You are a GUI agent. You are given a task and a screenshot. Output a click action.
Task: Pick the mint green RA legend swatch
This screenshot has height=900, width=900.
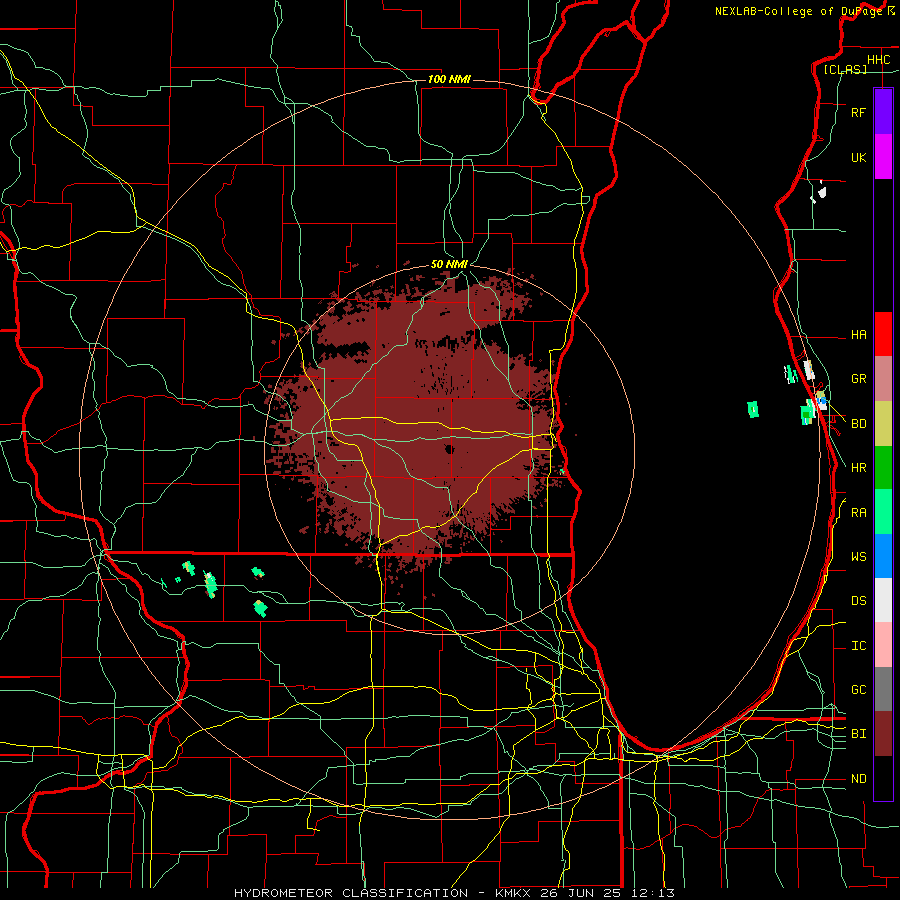[x=883, y=512]
